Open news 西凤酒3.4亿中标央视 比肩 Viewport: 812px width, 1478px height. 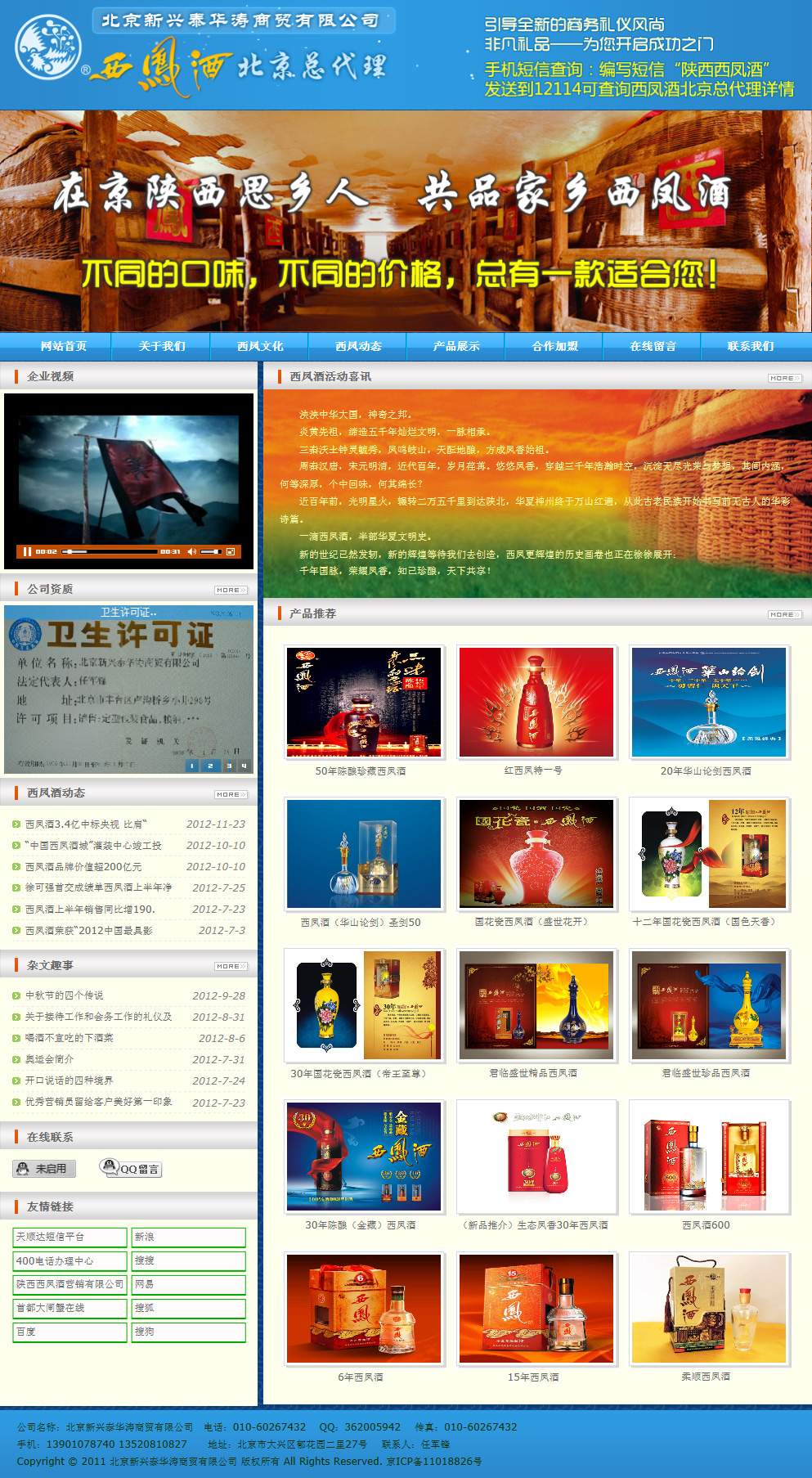(x=86, y=824)
